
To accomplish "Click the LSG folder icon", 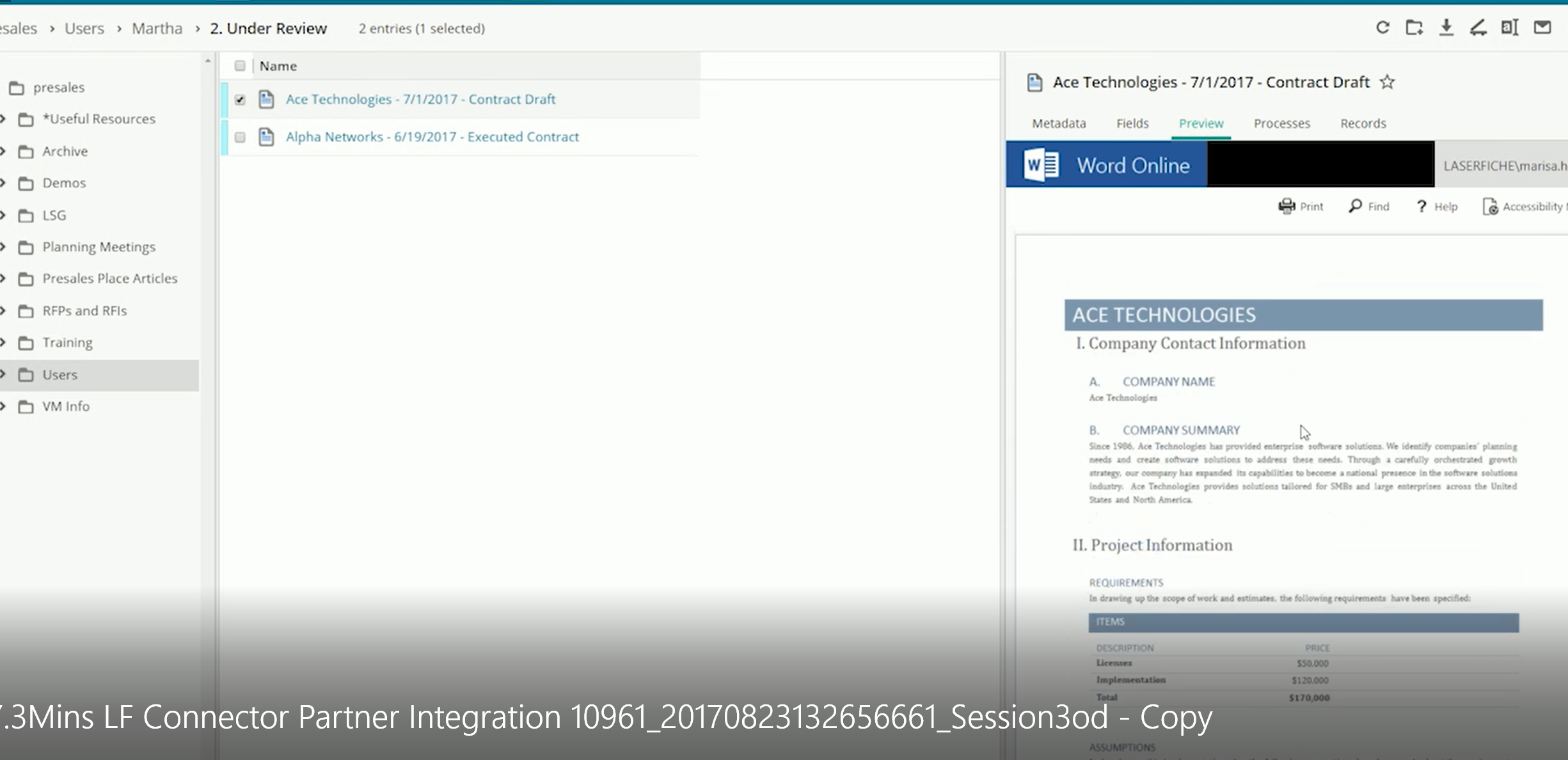I will [26, 216].
